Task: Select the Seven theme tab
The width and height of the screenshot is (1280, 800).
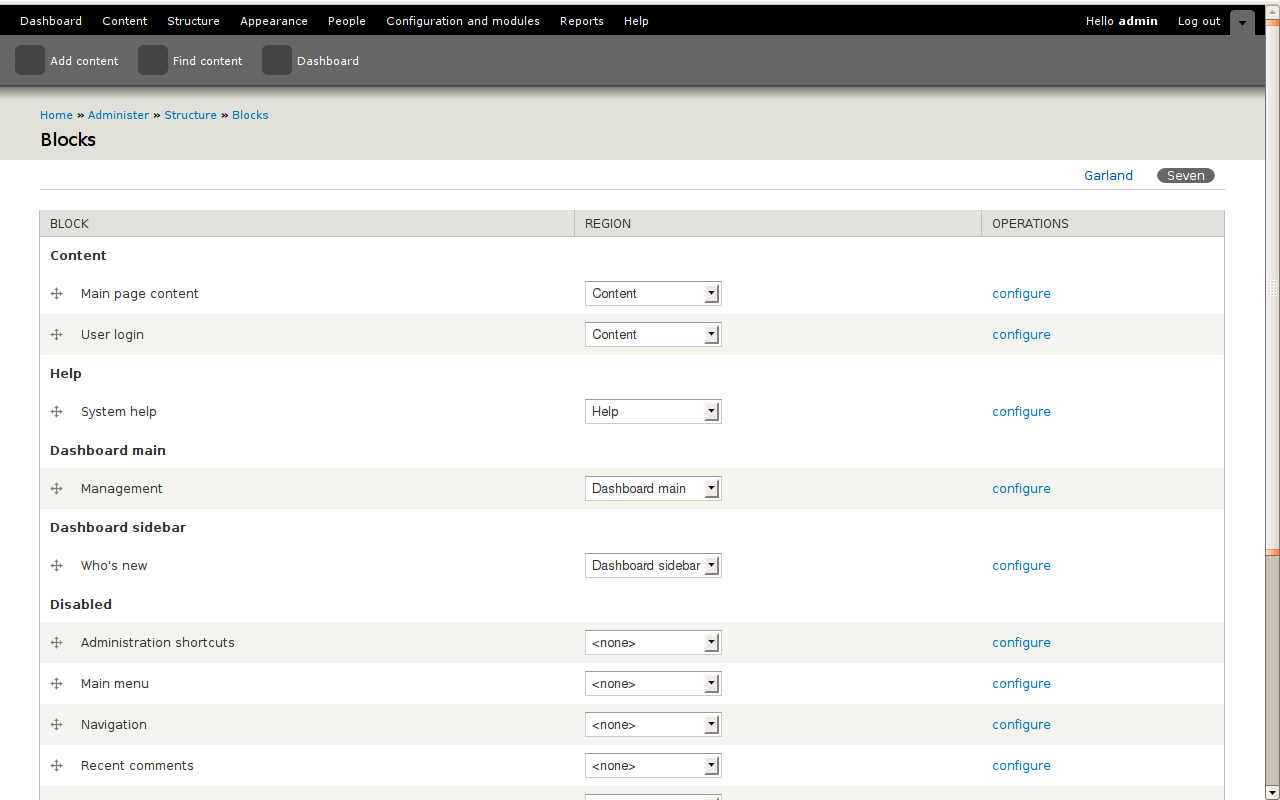Action: [x=1186, y=176]
